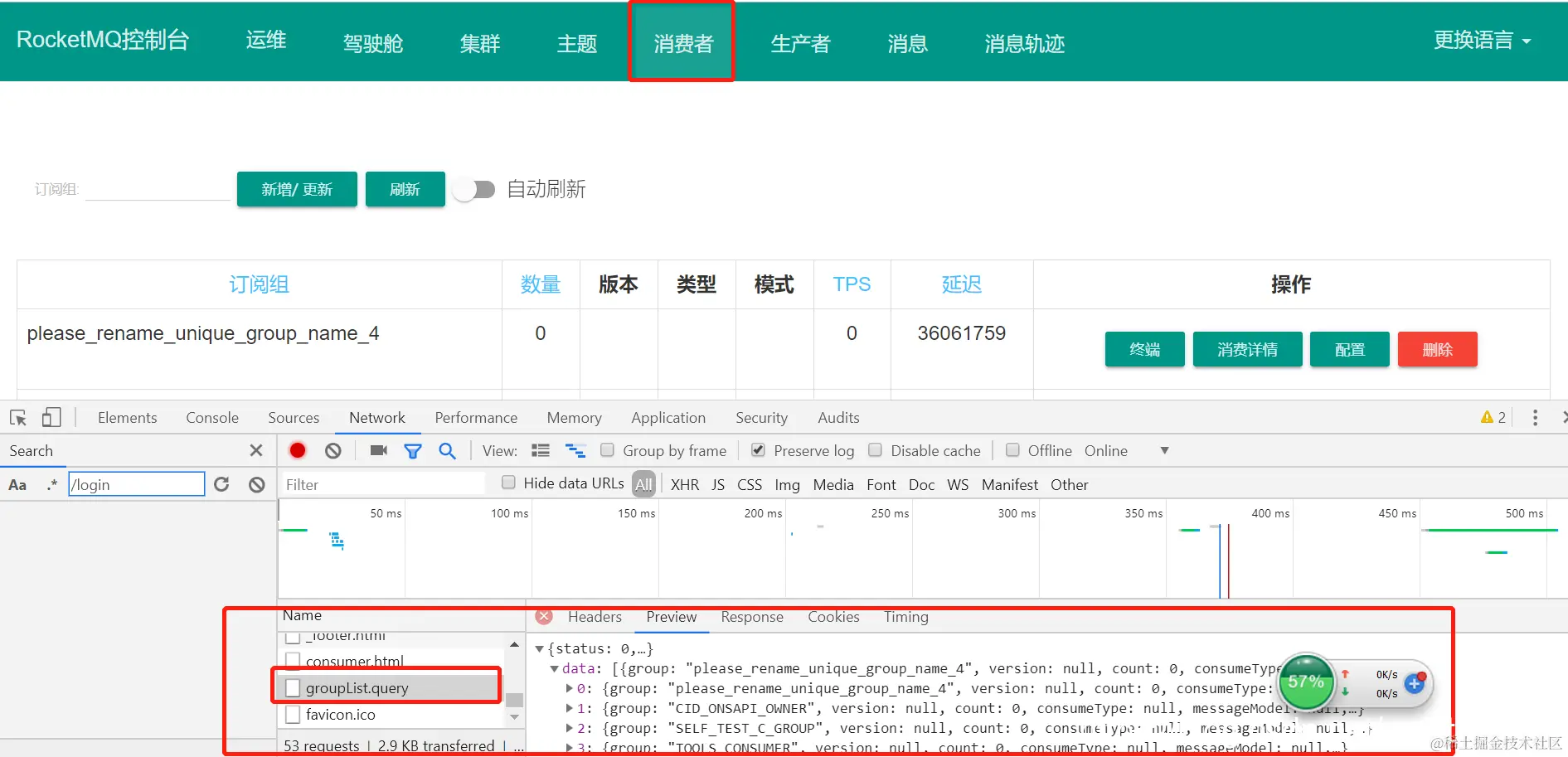The height and width of the screenshot is (757, 1568).
Task: Go to the 运维 ops nav item
Action: click(266, 40)
